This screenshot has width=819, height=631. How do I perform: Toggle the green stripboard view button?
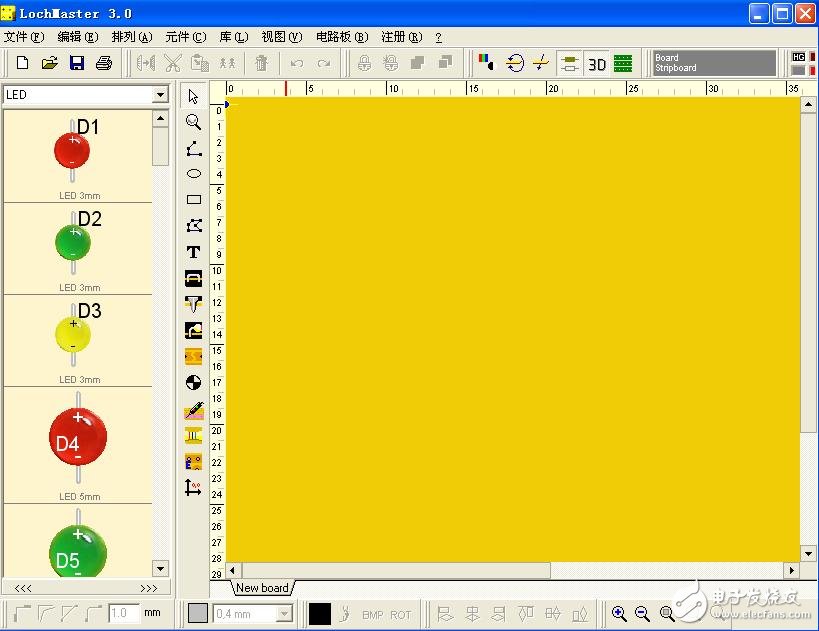(623, 64)
